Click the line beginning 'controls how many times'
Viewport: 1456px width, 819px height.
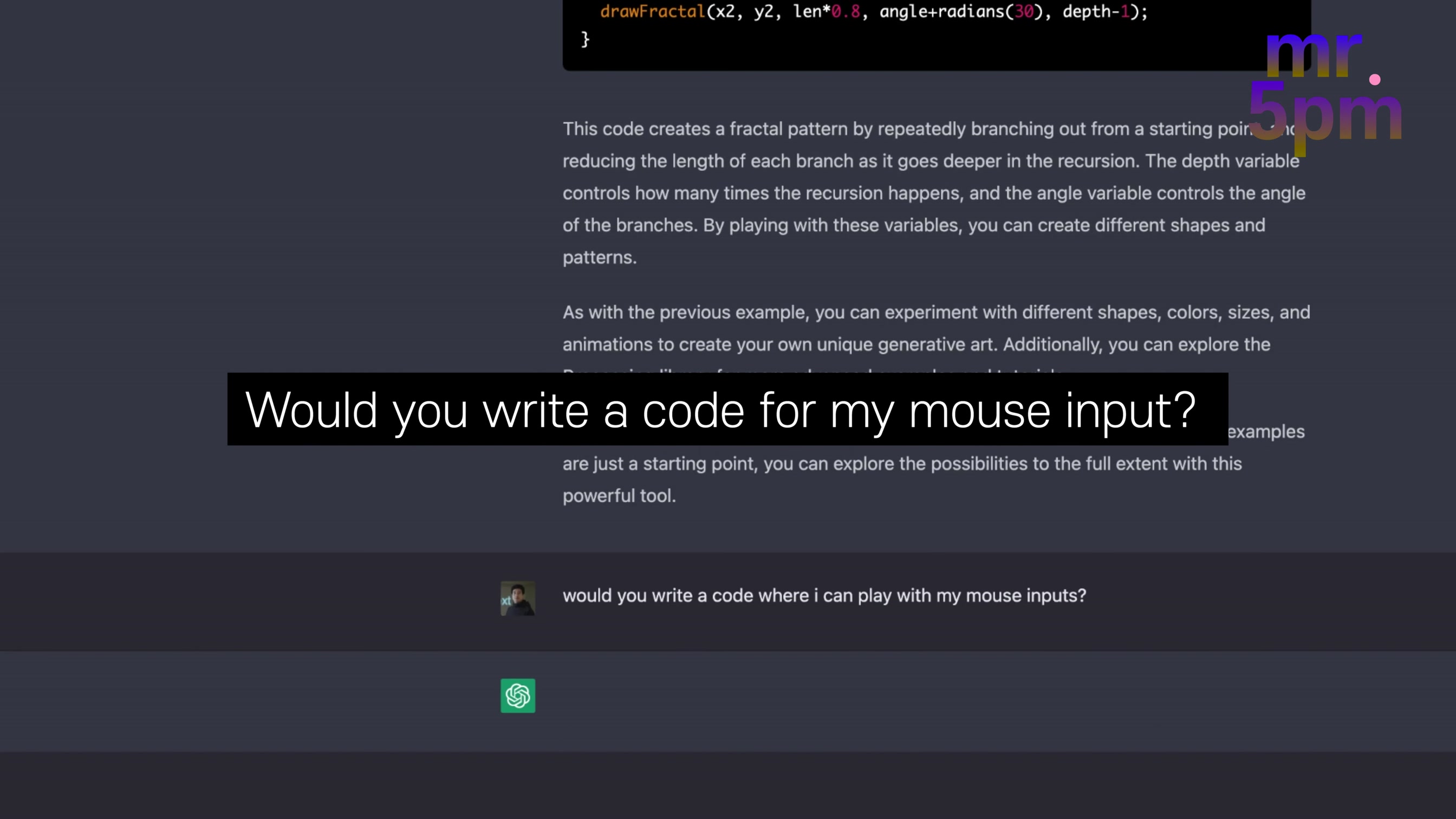[x=933, y=193]
